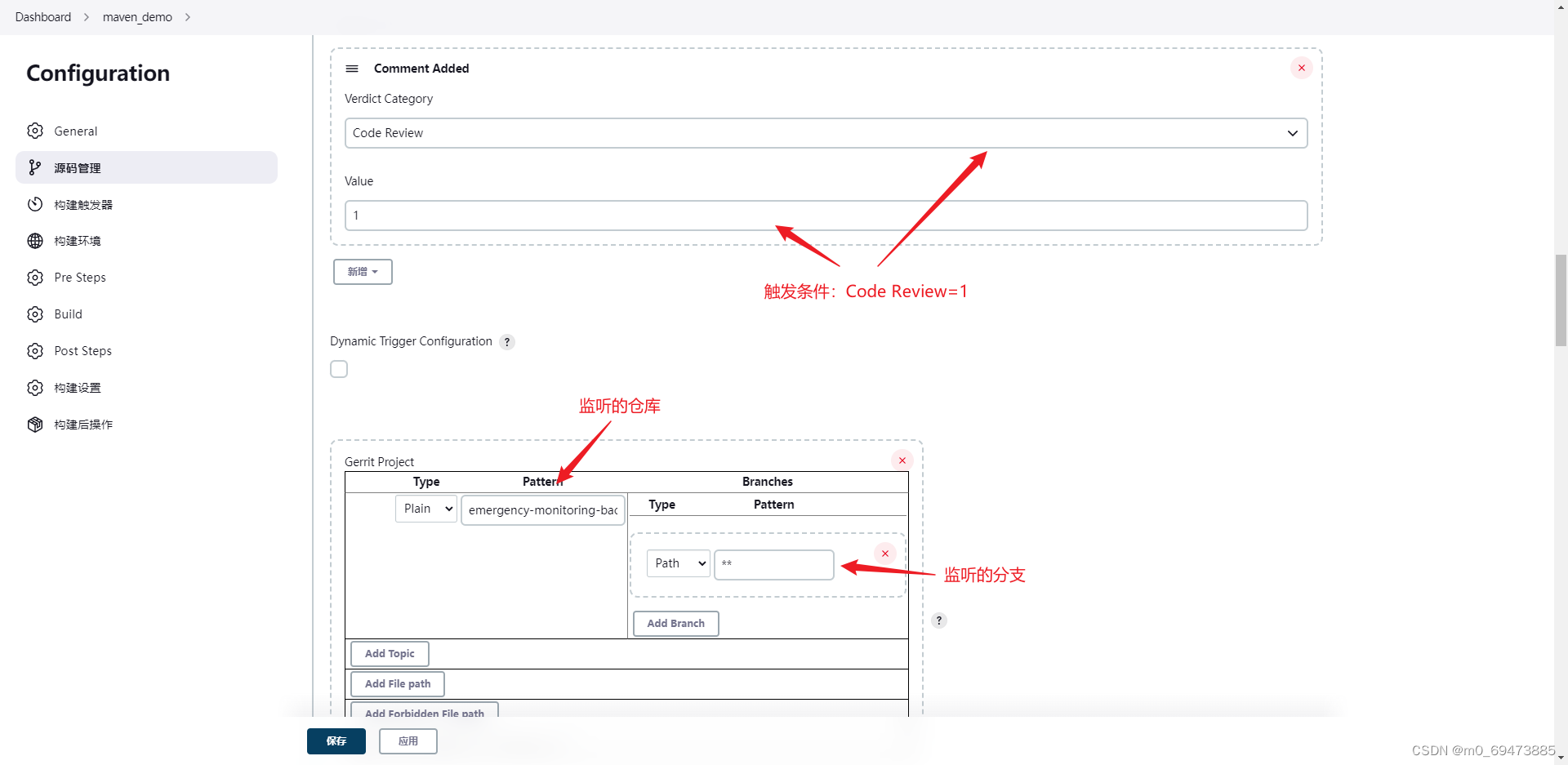Image resolution: width=1568 pixels, height=765 pixels.
Task: Open the Verdict Category dropdown
Action: [825, 133]
